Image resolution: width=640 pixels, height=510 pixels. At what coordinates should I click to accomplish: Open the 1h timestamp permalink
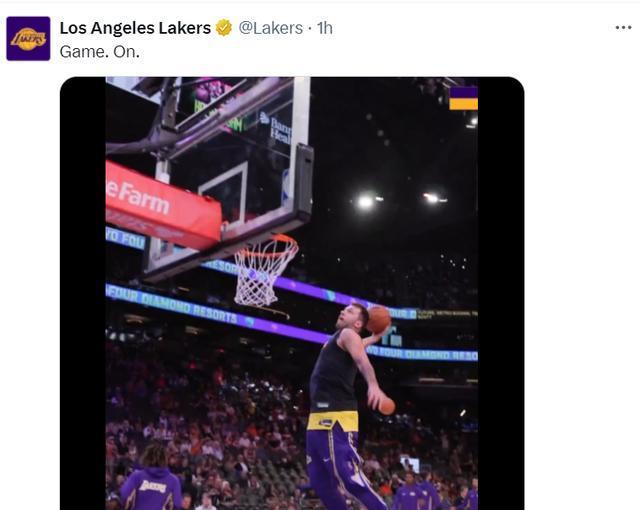pyautogui.click(x=325, y=28)
